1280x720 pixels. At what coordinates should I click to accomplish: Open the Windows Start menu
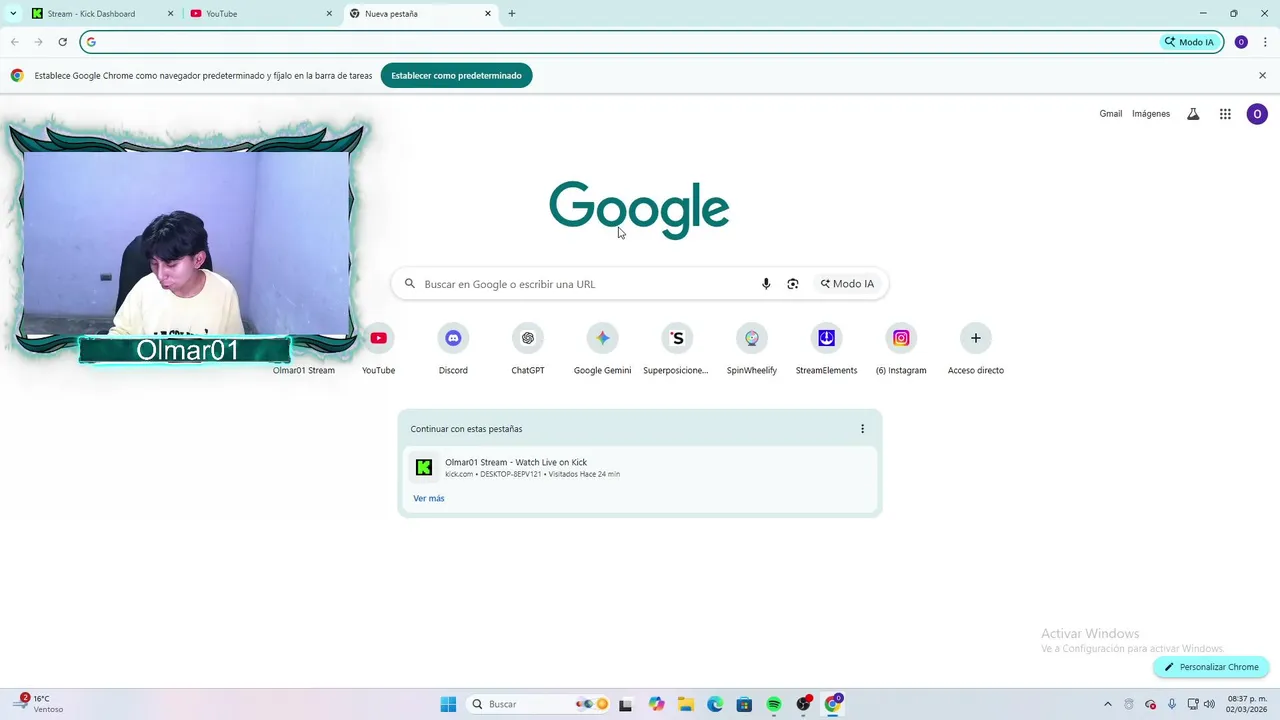448,704
